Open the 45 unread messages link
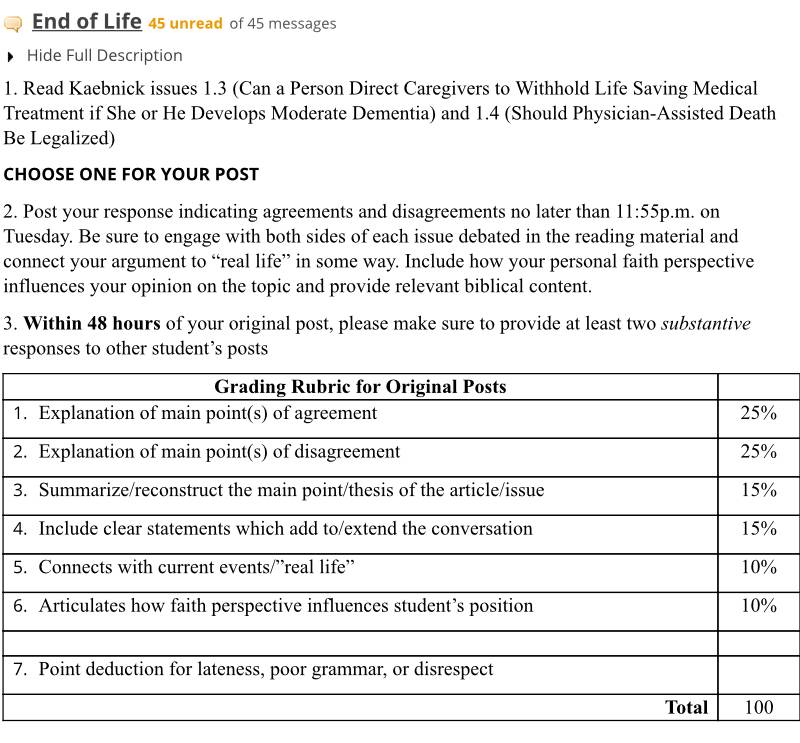This screenshot has height=743, width=800. pos(185,23)
